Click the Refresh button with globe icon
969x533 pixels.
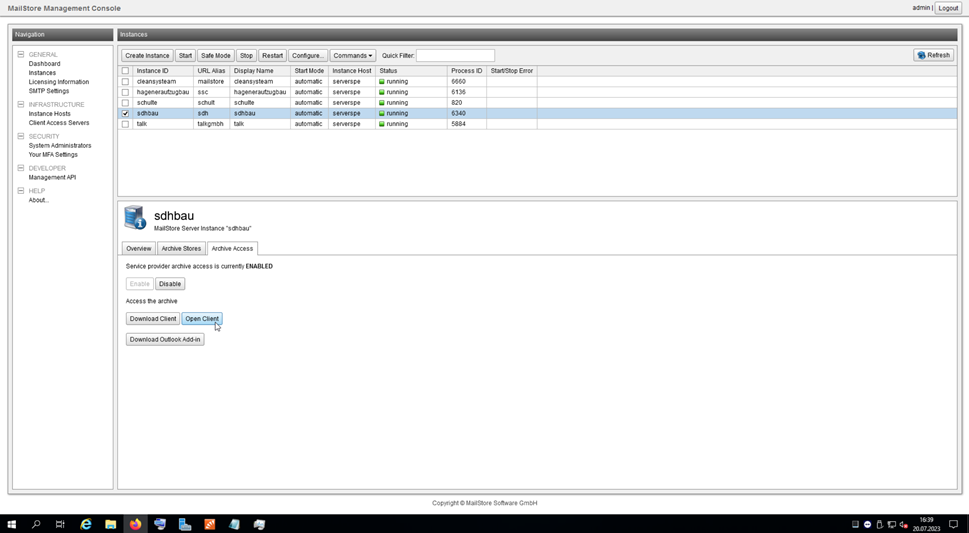pyautogui.click(x=933, y=56)
